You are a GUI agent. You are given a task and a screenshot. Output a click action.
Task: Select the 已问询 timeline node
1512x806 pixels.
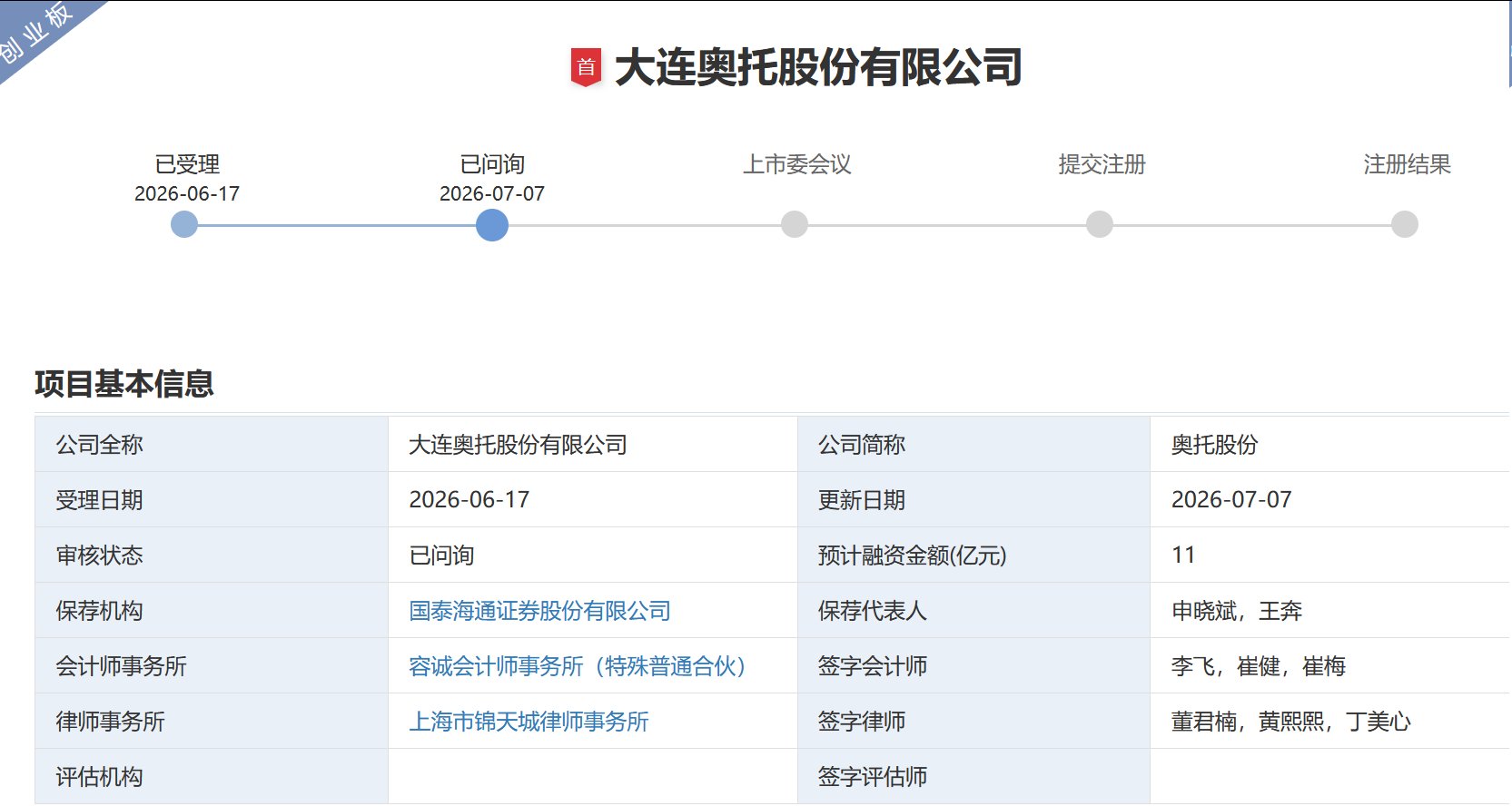(492, 224)
